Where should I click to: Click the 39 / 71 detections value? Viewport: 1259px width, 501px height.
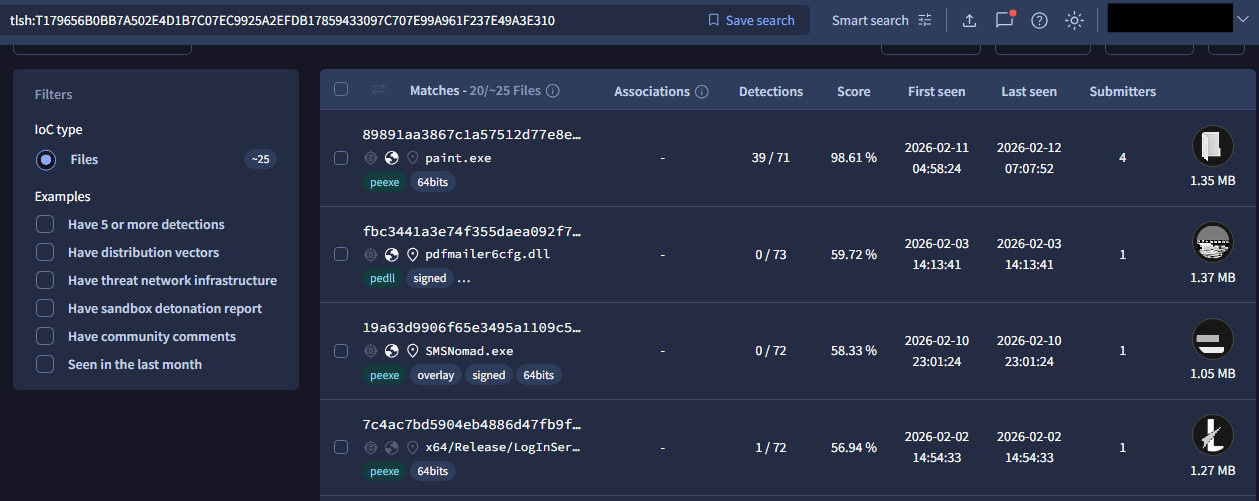(x=771, y=158)
